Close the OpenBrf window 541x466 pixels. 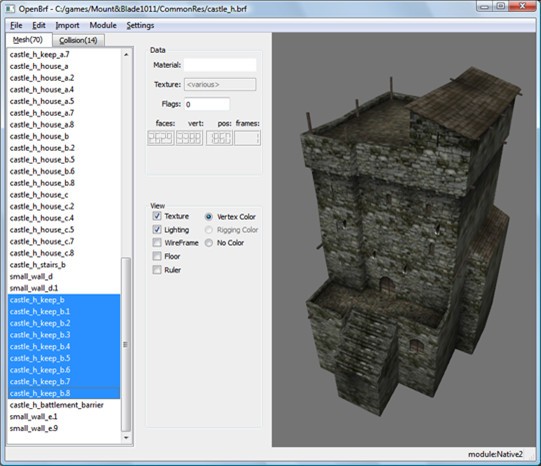[x=522, y=6]
